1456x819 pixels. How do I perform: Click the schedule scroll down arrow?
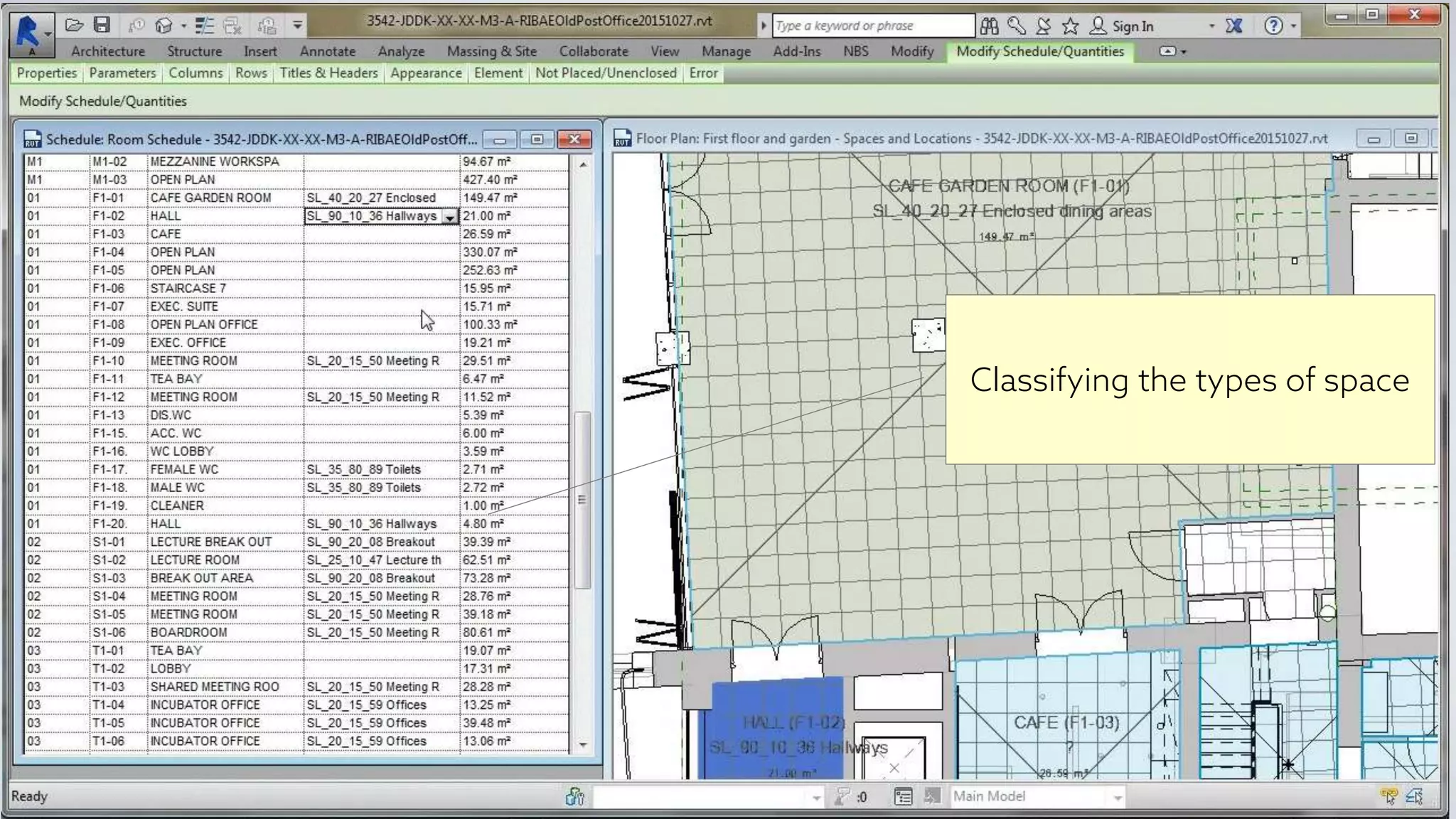pos(583,744)
